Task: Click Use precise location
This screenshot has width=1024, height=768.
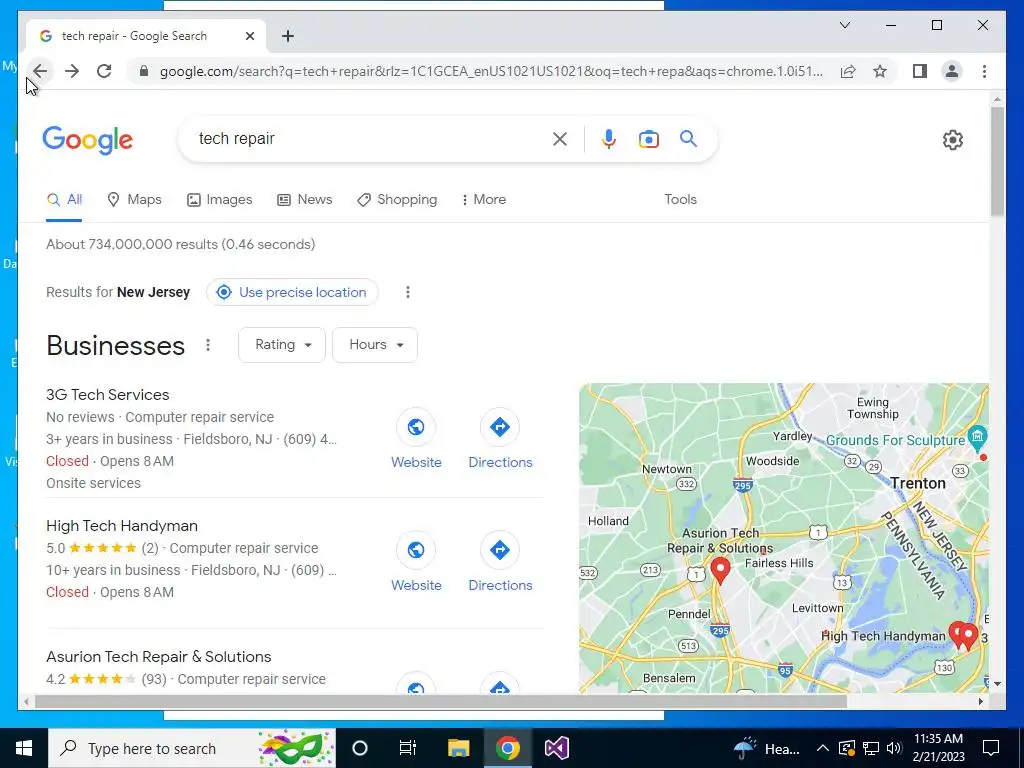Action: pos(292,292)
